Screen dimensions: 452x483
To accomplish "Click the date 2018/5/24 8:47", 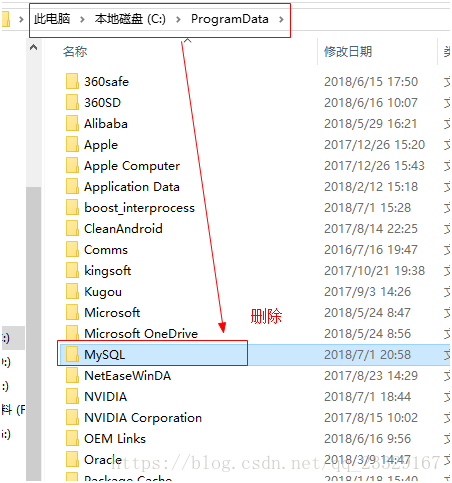I will [x=367, y=313].
